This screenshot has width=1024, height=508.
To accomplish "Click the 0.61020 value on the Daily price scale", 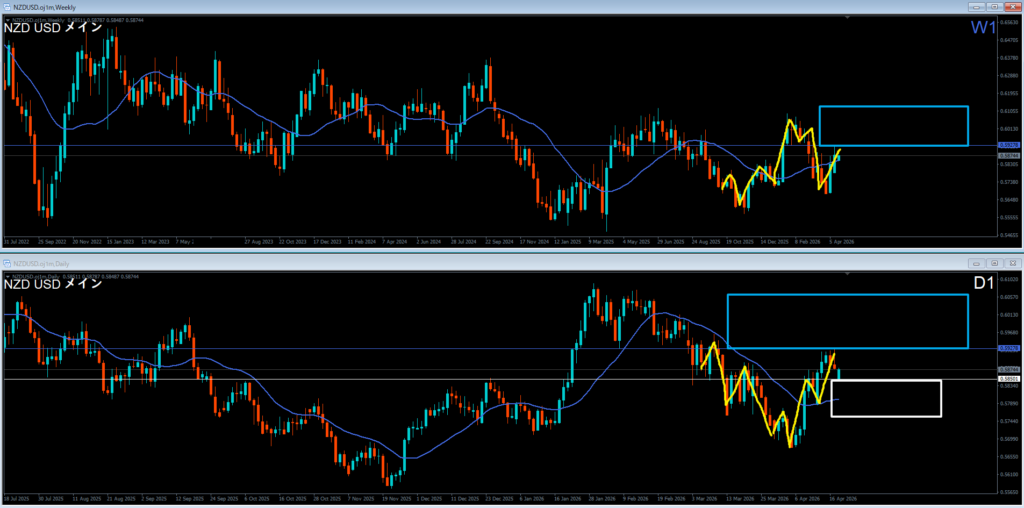I will 1009,279.
